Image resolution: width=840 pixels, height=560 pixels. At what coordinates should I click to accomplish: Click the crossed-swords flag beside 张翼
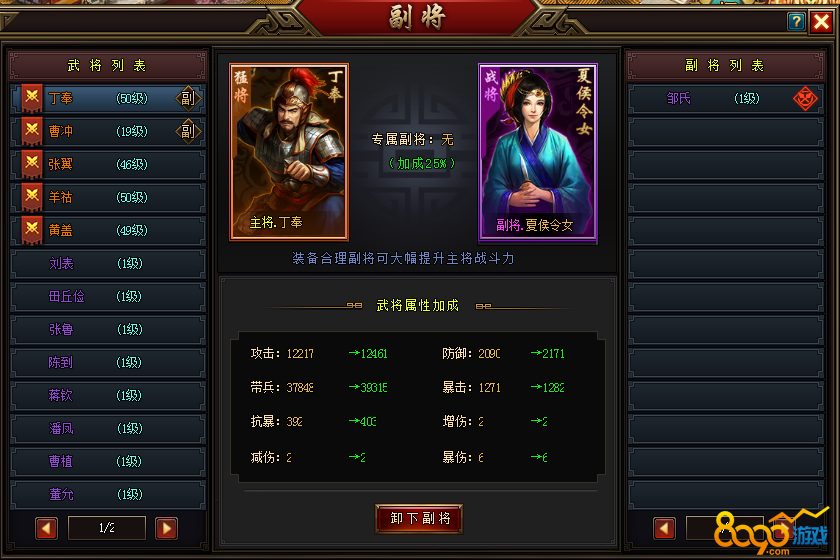[32, 163]
